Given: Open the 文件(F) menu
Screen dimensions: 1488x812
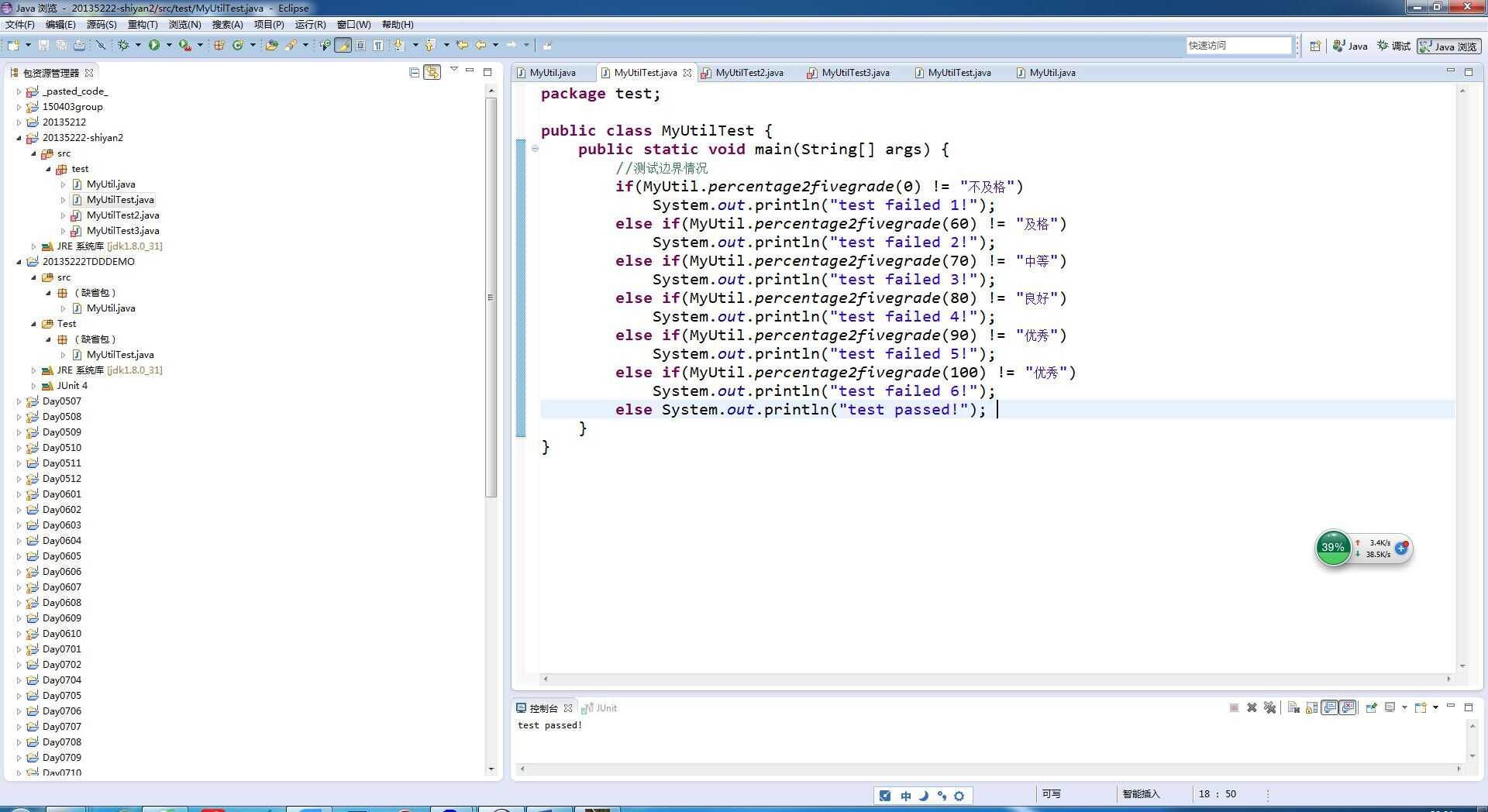Looking at the screenshot, I should point(20,25).
